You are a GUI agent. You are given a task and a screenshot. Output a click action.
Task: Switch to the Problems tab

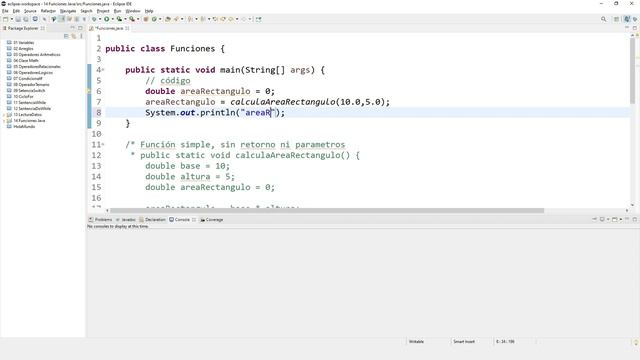point(100,220)
